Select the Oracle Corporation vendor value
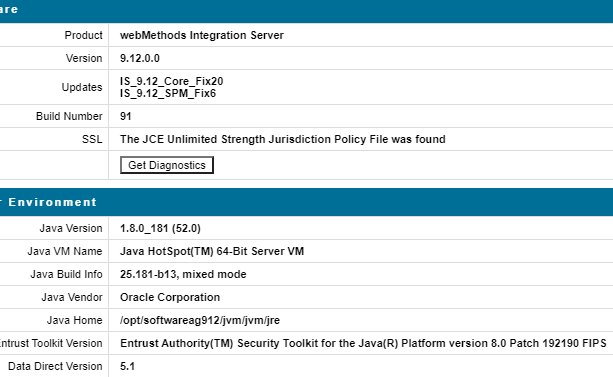 170,297
